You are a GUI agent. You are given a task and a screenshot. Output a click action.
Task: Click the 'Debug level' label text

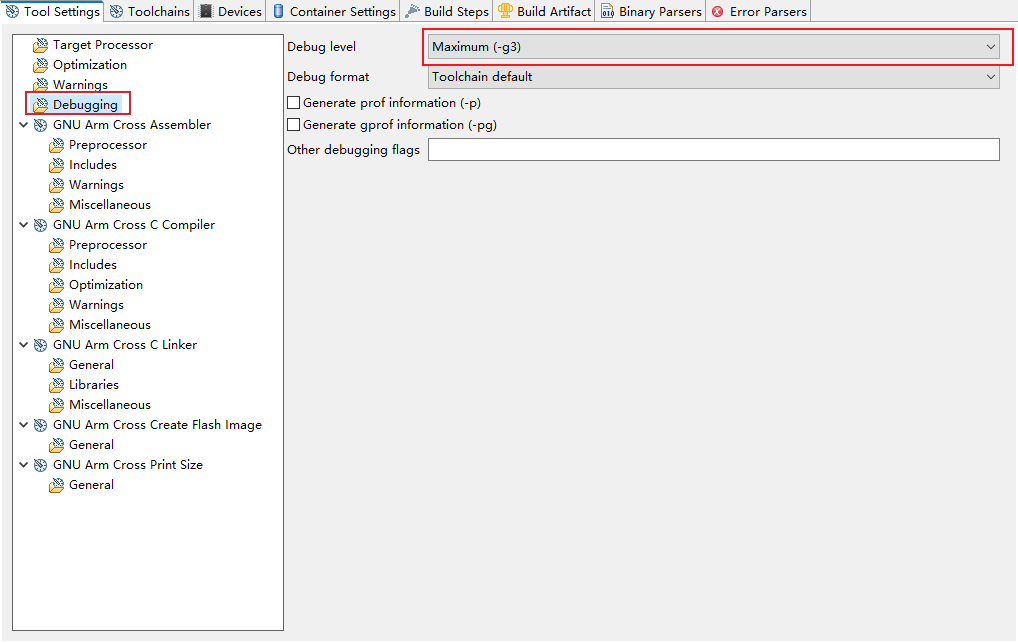pyautogui.click(x=321, y=47)
